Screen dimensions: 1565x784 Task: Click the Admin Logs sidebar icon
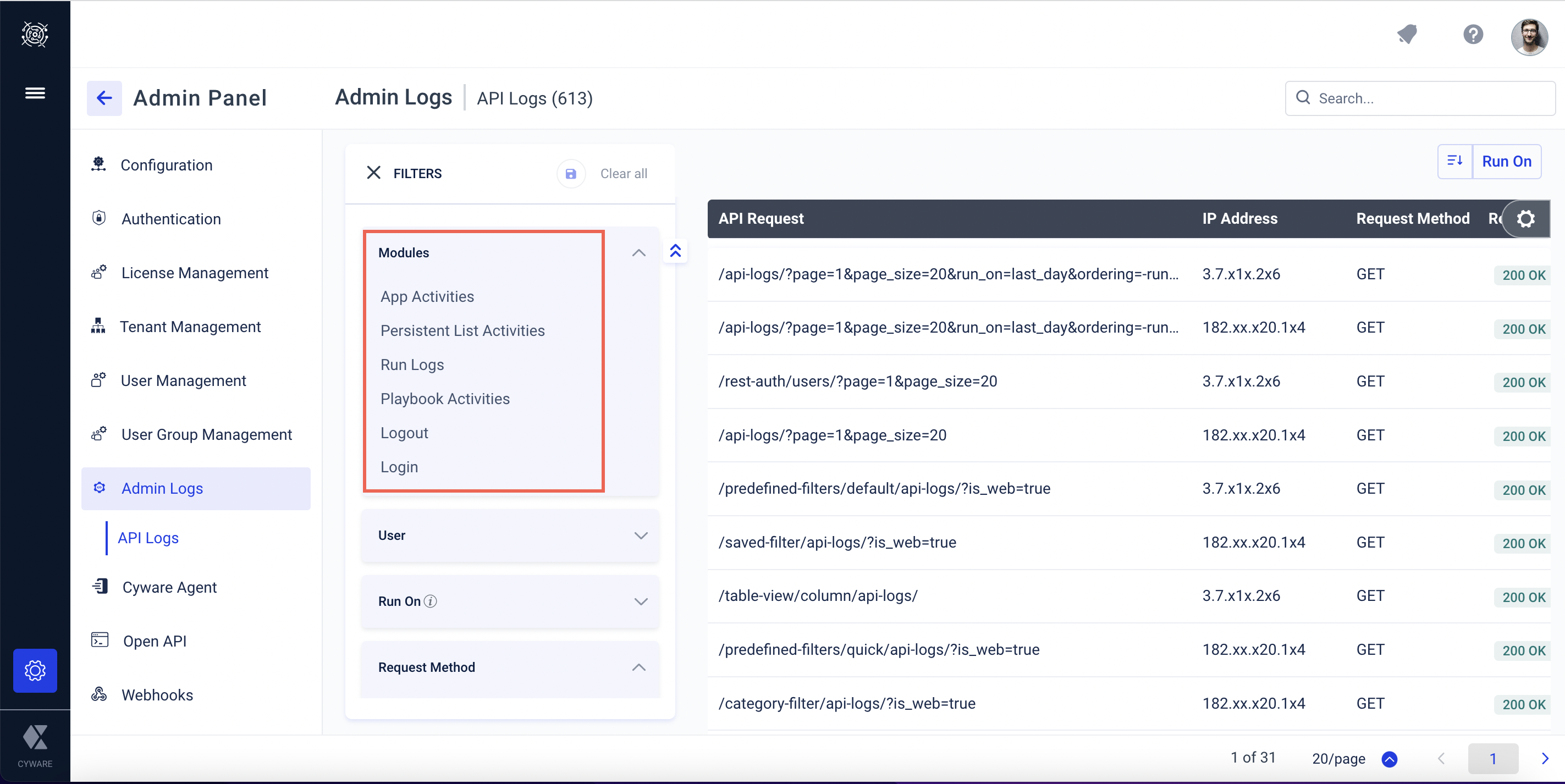point(98,487)
